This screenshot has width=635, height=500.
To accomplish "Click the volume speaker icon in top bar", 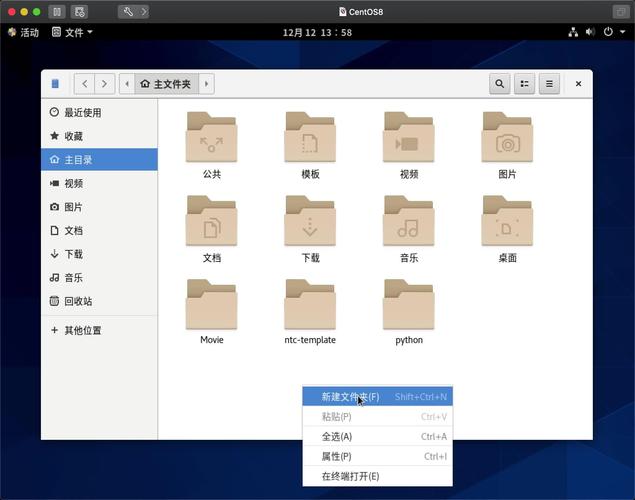I will point(590,32).
